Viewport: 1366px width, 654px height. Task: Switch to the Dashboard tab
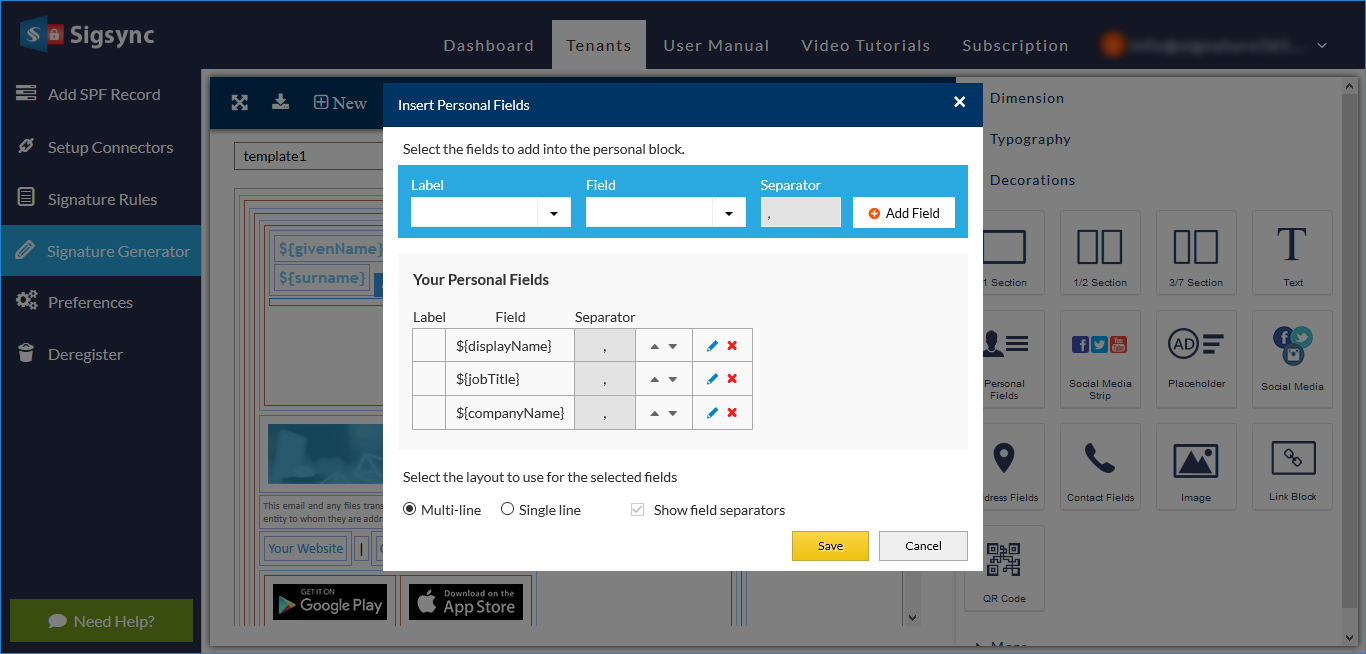(488, 46)
